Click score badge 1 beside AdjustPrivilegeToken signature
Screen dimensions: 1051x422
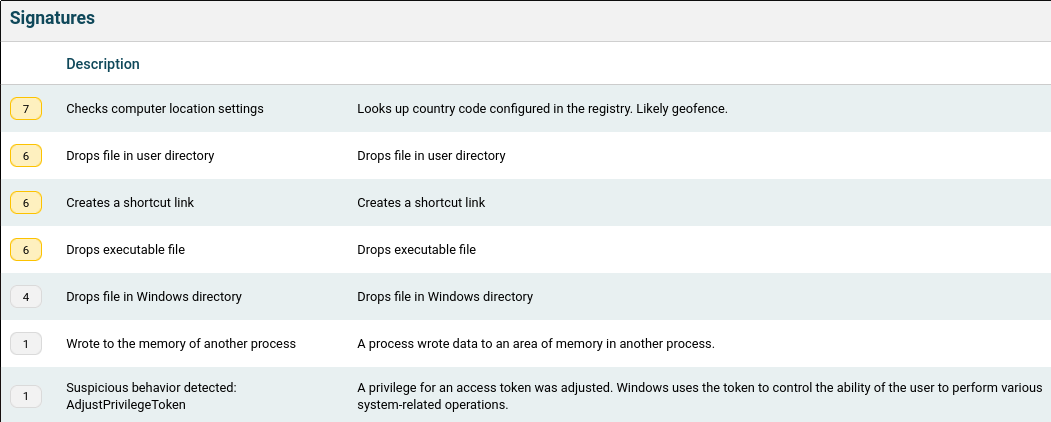coord(25,396)
